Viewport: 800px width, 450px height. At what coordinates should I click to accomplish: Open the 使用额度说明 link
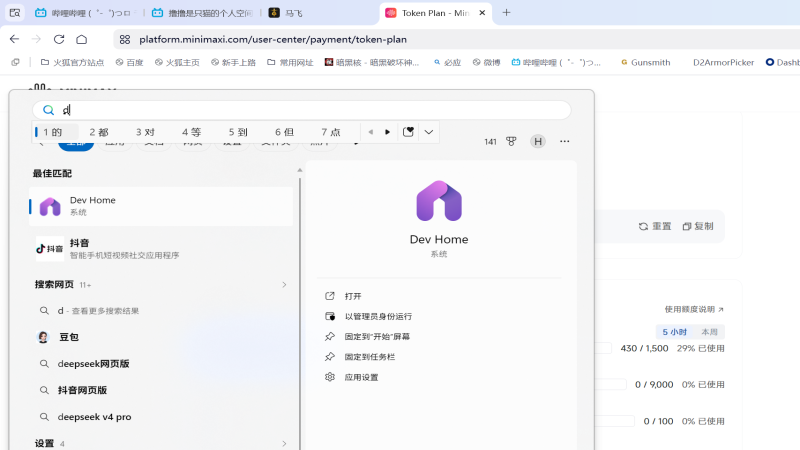[694, 309]
